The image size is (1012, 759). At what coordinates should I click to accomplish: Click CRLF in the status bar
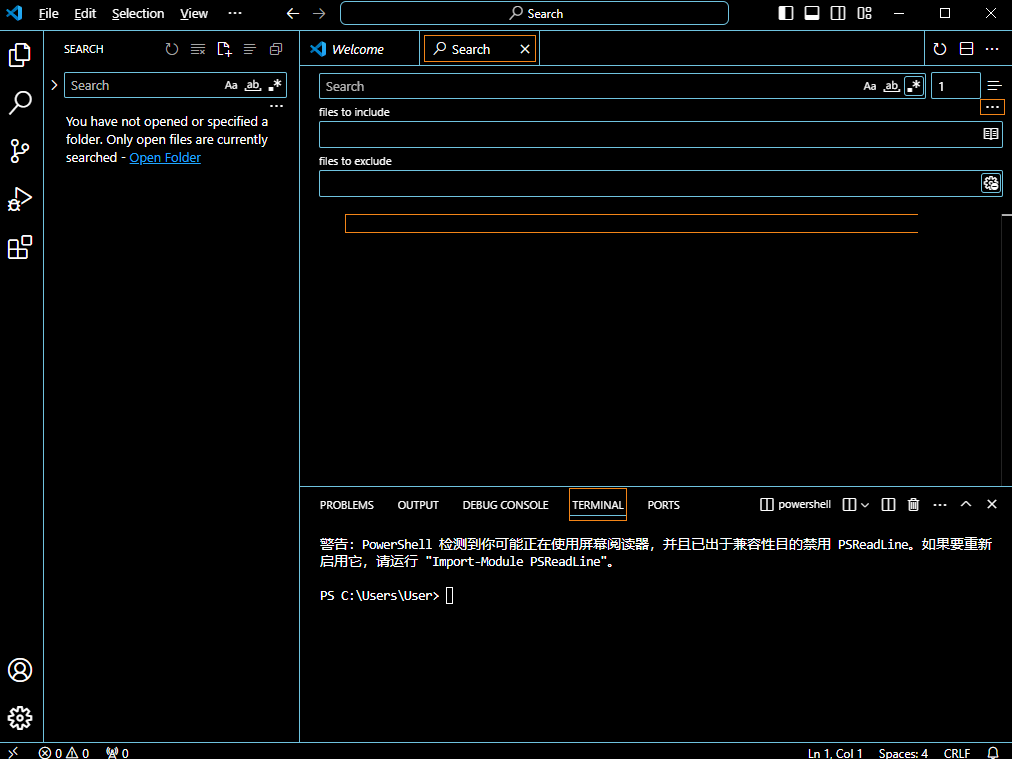point(956,753)
